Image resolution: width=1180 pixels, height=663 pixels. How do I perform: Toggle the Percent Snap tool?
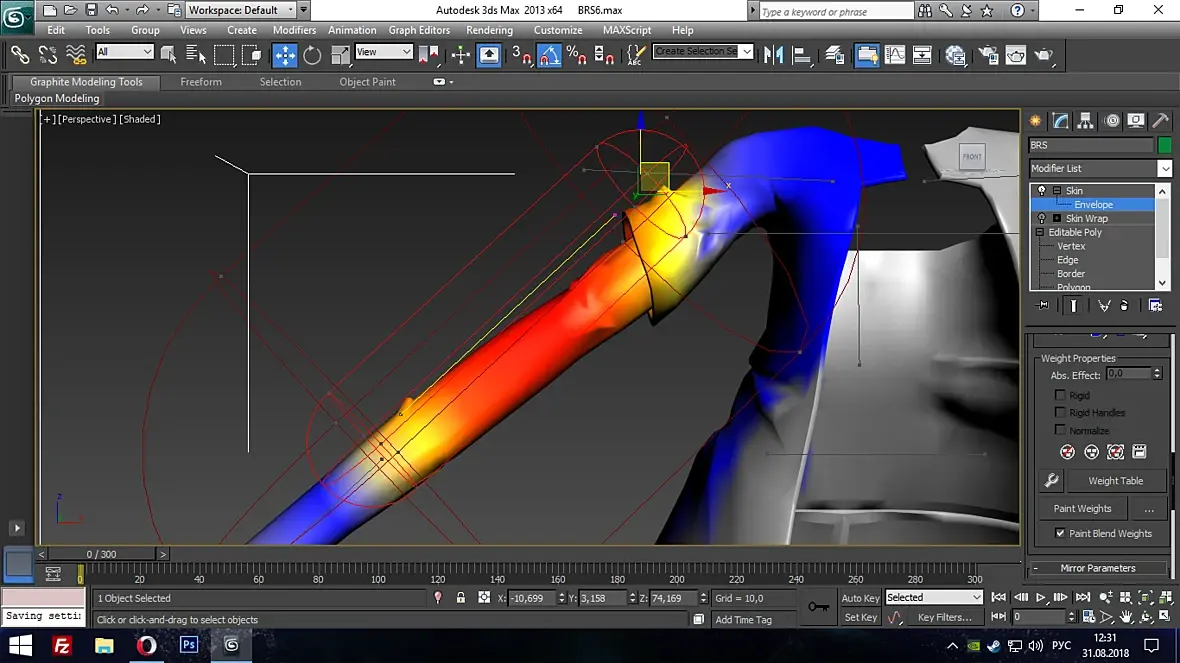click(x=576, y=55)
